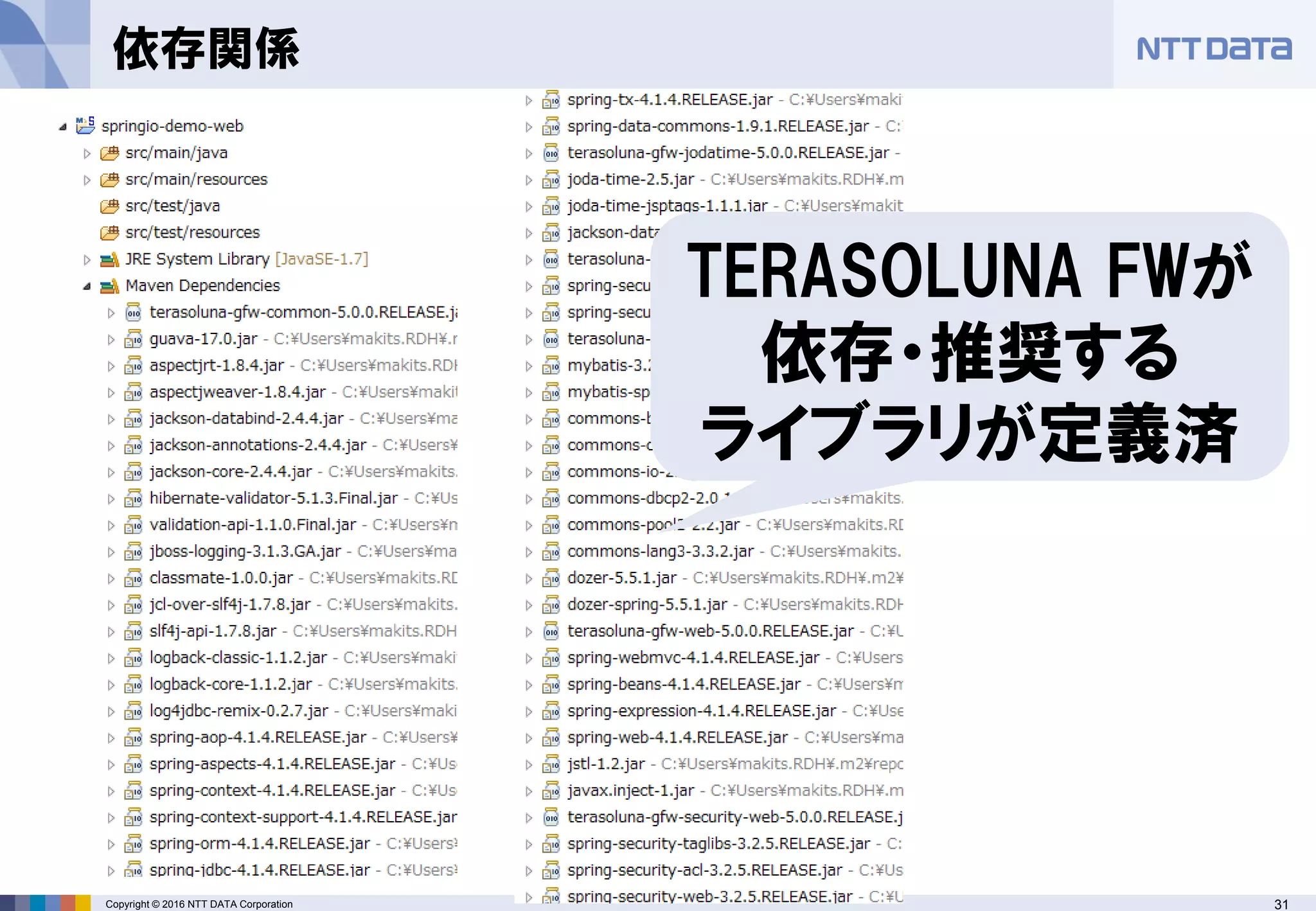This screenshot has height=911, width=1316.
Task: Collapse the springio-demo-web project node
Action: pyautogui.click(x=62, y=127)
